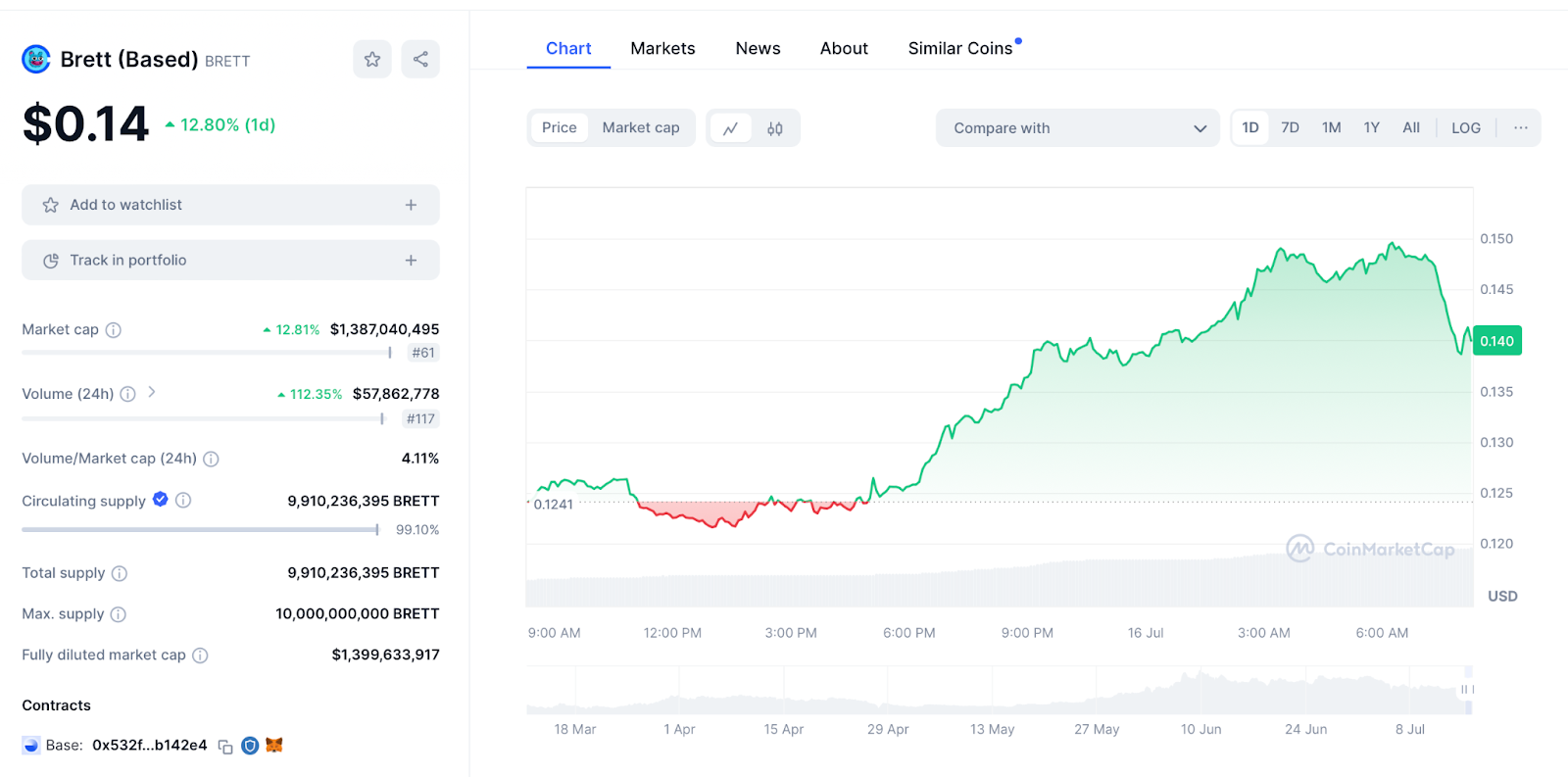The width and height of the screenshot is (1568, 777).
Task: Click the 0.140 current price label on chart
Action: (x=1496, y=341)
